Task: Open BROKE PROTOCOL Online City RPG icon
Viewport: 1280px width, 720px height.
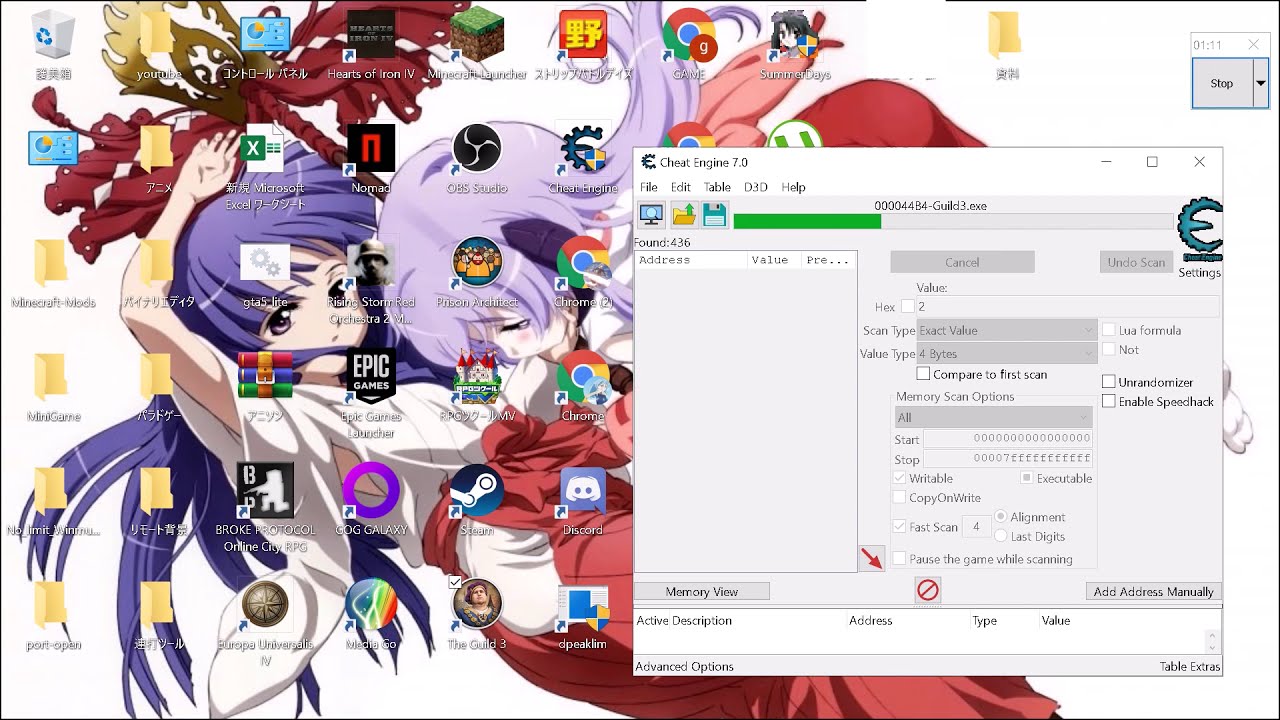Action: click(x=265, y=508)
